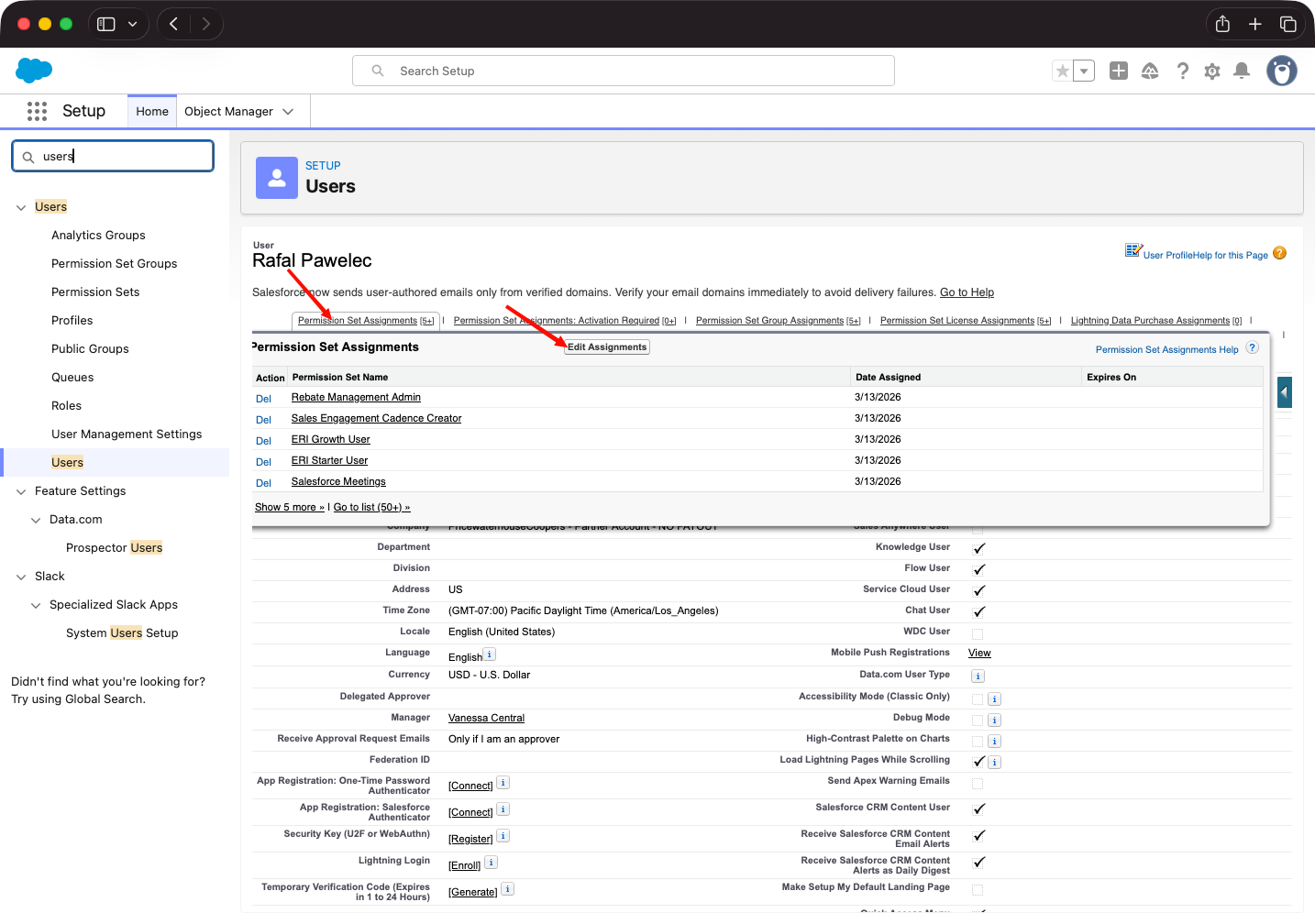The image size is (1315, 924).
Task: Click the Edit Assignments button
Action: pyautogui.click(x=606, y=346)
